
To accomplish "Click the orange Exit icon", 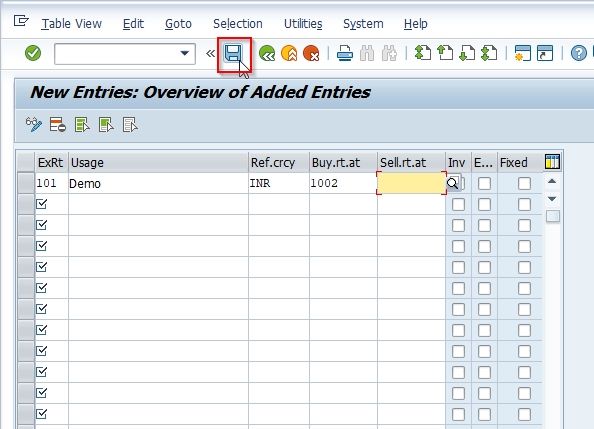I will click(x=289, y=53).
